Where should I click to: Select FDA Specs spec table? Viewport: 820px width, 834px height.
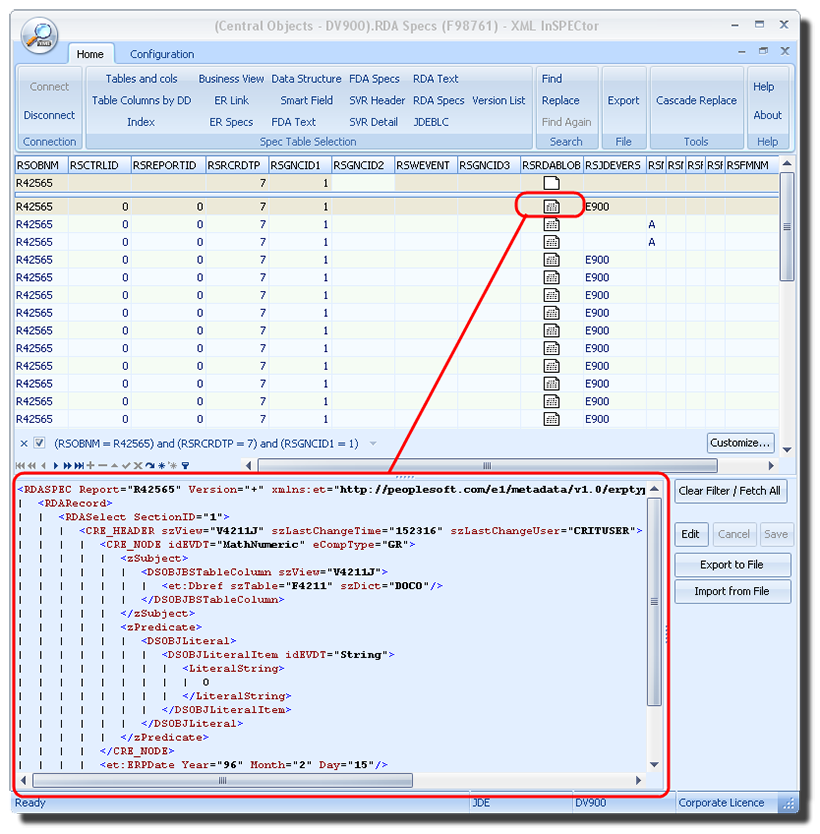pos(374,79)
